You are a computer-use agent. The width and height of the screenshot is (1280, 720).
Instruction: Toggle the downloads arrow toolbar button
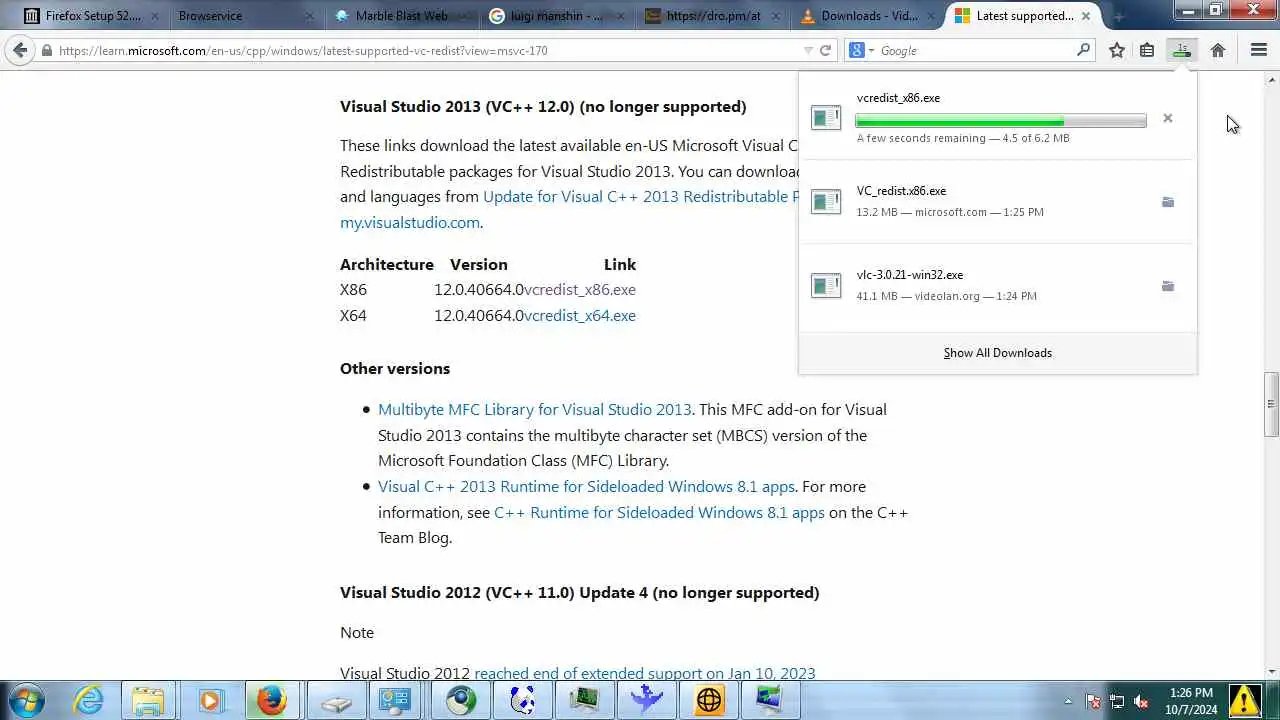coord(1182,50)
